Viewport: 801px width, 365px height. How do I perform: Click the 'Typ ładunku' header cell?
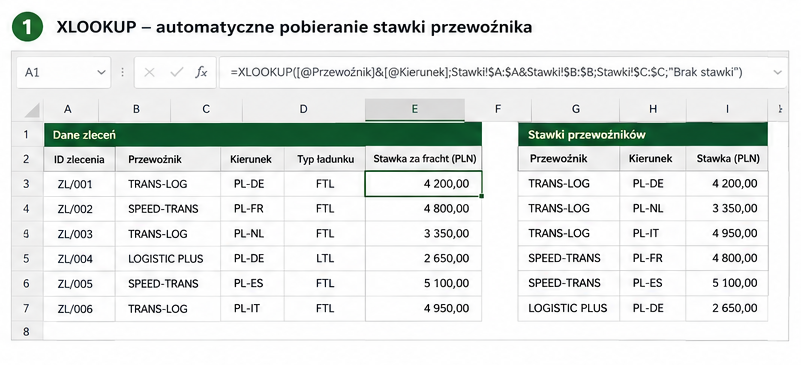click(x=325, y=159)
